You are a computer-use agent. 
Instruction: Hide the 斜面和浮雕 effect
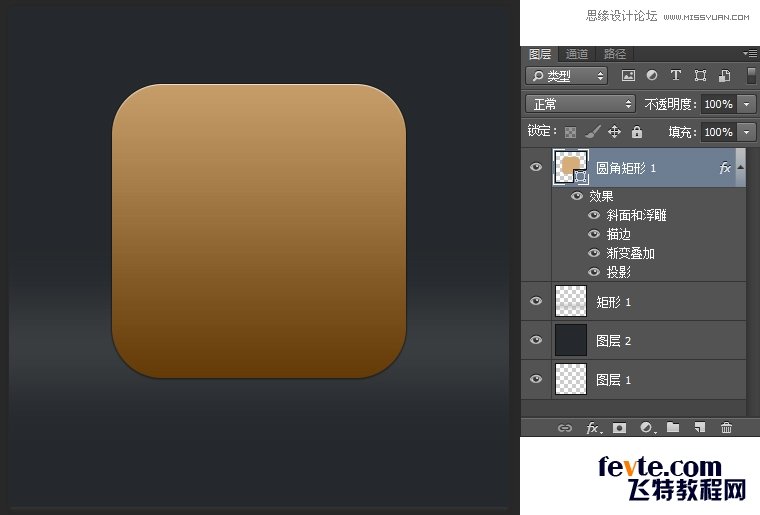point(594,215)
